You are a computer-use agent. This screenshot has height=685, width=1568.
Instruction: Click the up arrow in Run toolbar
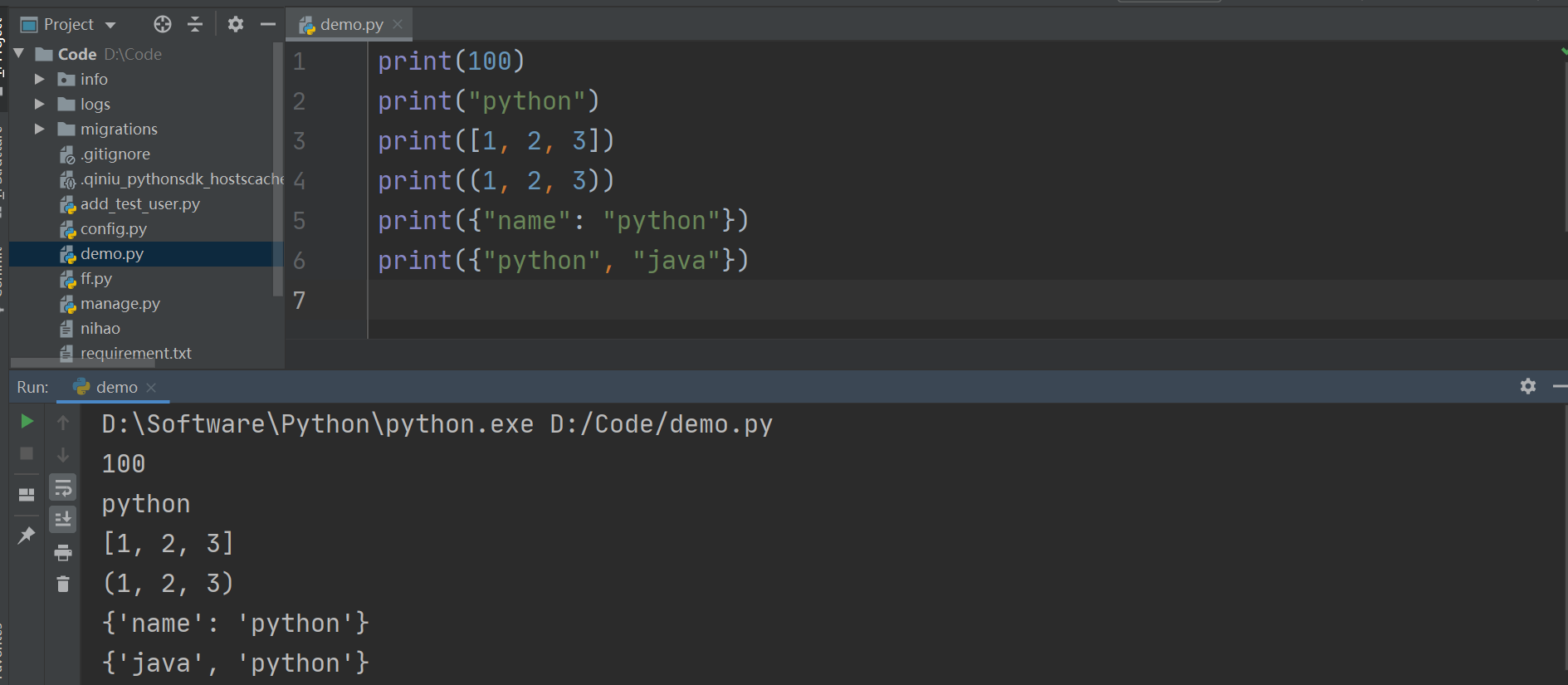point(63,423)
